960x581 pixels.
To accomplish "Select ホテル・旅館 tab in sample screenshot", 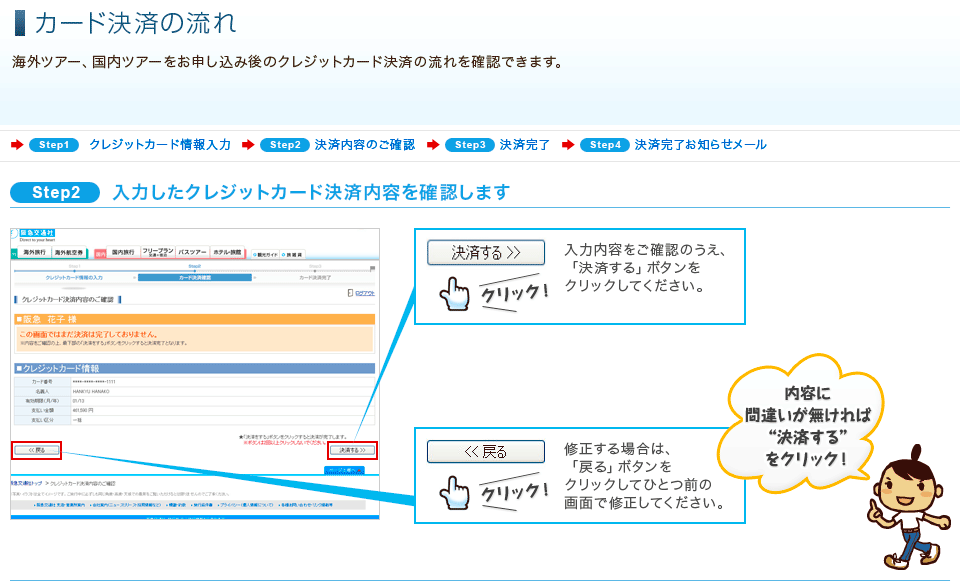I will pos(227,252).
